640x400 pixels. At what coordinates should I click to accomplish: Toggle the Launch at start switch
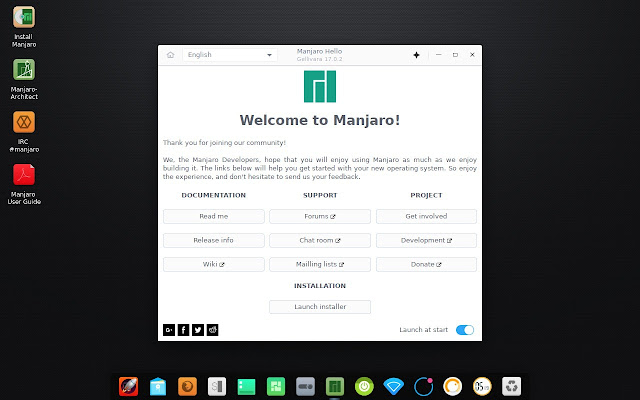[465, 330]
